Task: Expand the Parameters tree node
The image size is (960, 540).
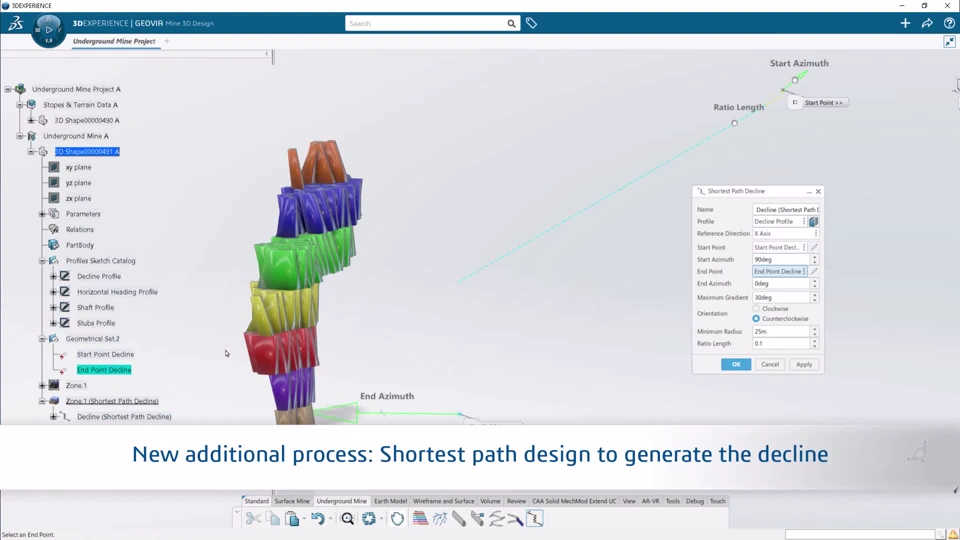Action: tap(42, 214)
